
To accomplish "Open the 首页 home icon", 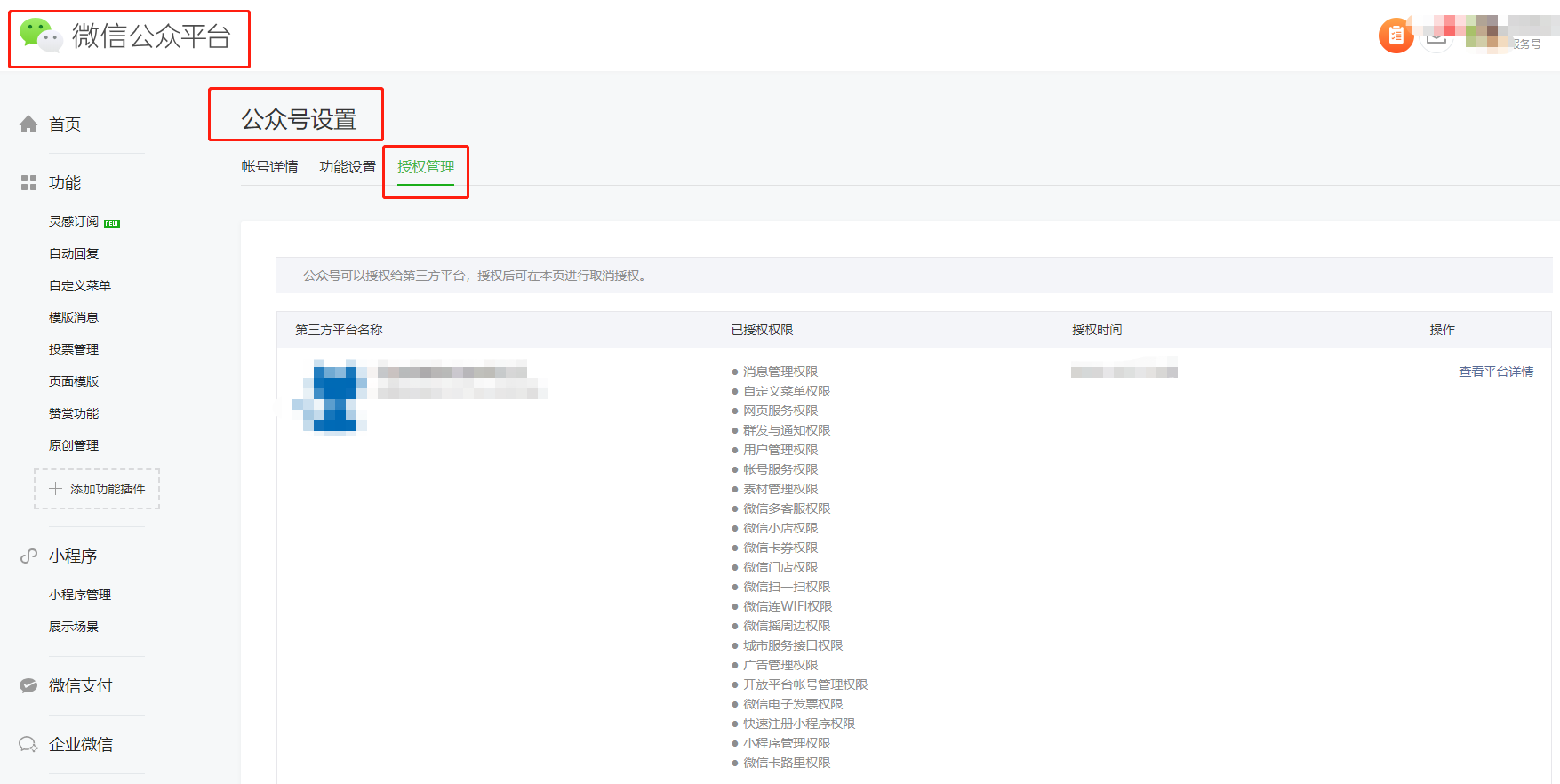I will click(x=28, y=124).
